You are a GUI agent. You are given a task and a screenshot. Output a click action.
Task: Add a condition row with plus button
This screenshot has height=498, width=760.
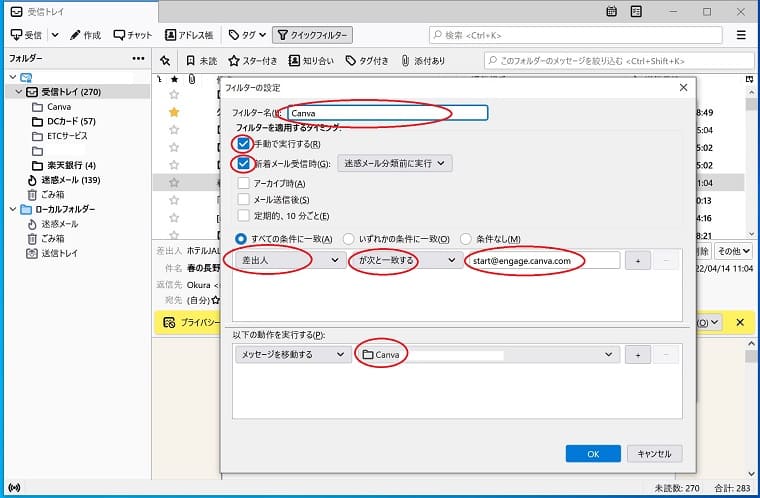coord(637,261)
